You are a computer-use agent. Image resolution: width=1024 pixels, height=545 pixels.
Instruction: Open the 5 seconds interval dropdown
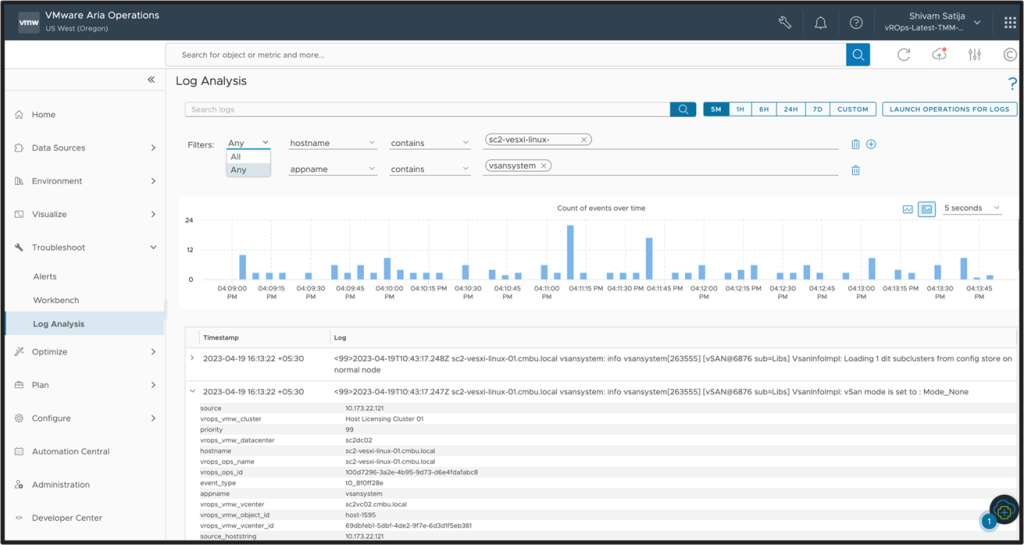pos(972,208)
